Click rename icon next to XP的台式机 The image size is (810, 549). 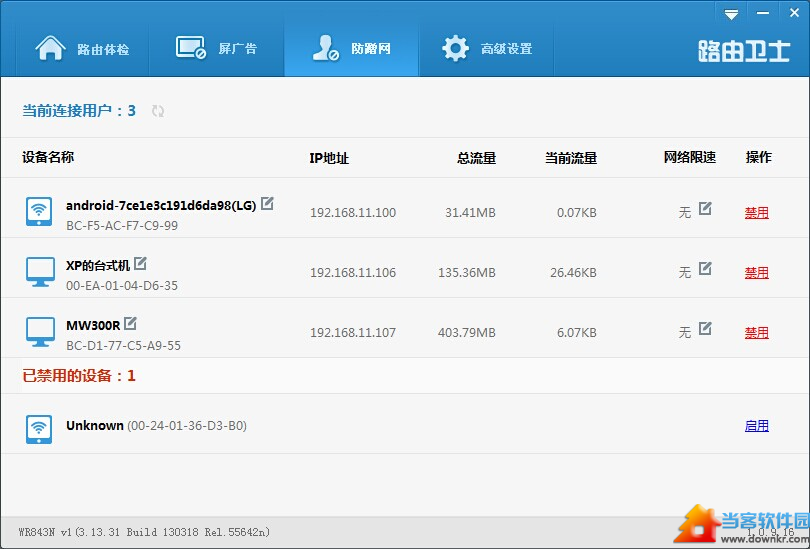coord(140,264)
